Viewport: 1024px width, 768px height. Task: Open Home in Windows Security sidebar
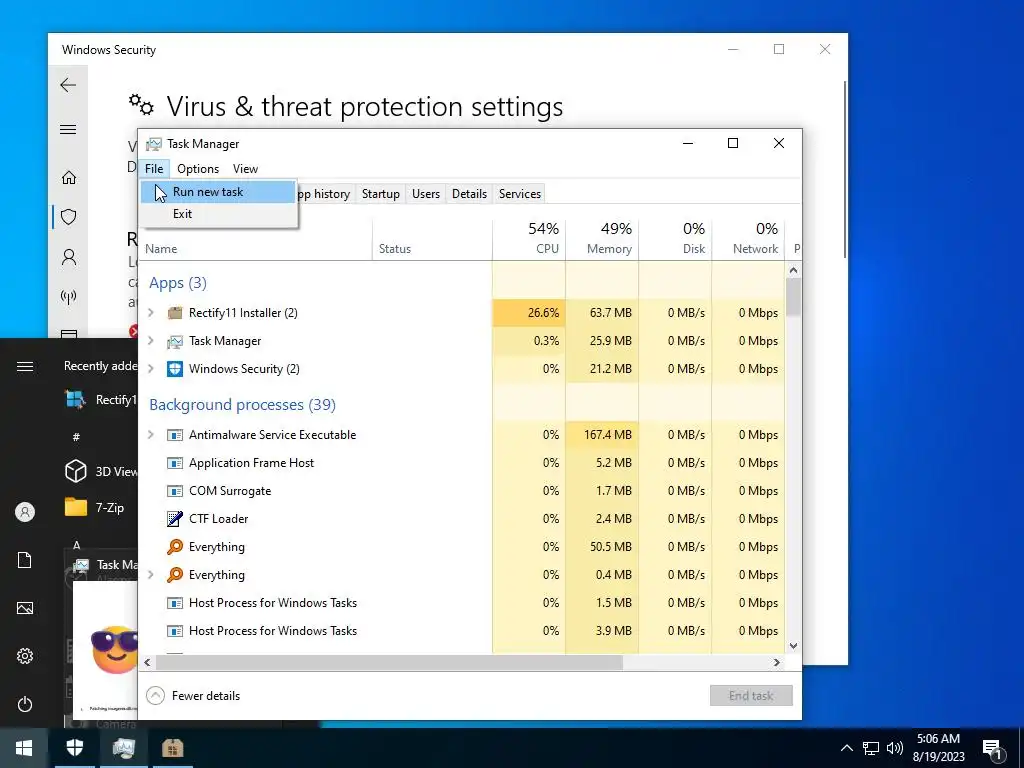pos(69,178)
